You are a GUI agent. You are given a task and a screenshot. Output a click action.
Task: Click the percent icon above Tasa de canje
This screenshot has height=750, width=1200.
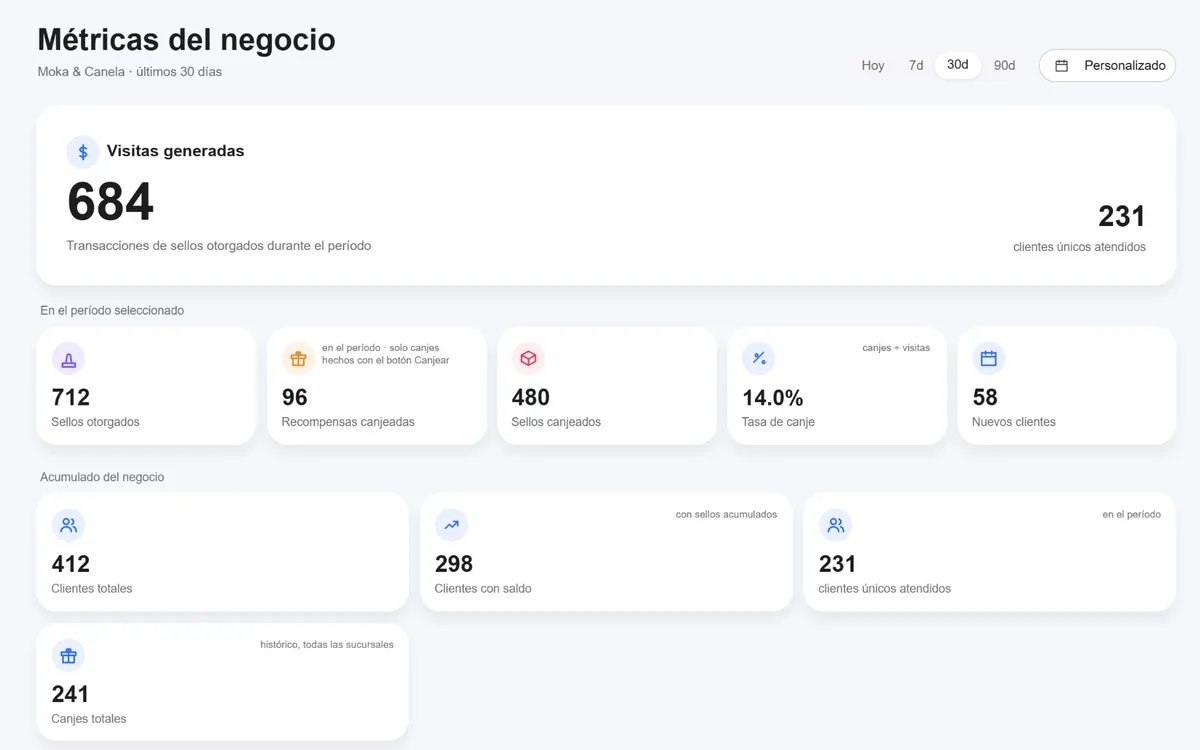pos(759,359)
